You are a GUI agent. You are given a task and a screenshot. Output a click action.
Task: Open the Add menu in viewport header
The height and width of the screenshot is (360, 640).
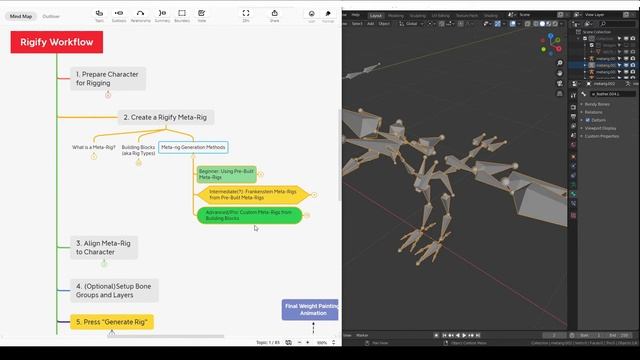(370, 24)
